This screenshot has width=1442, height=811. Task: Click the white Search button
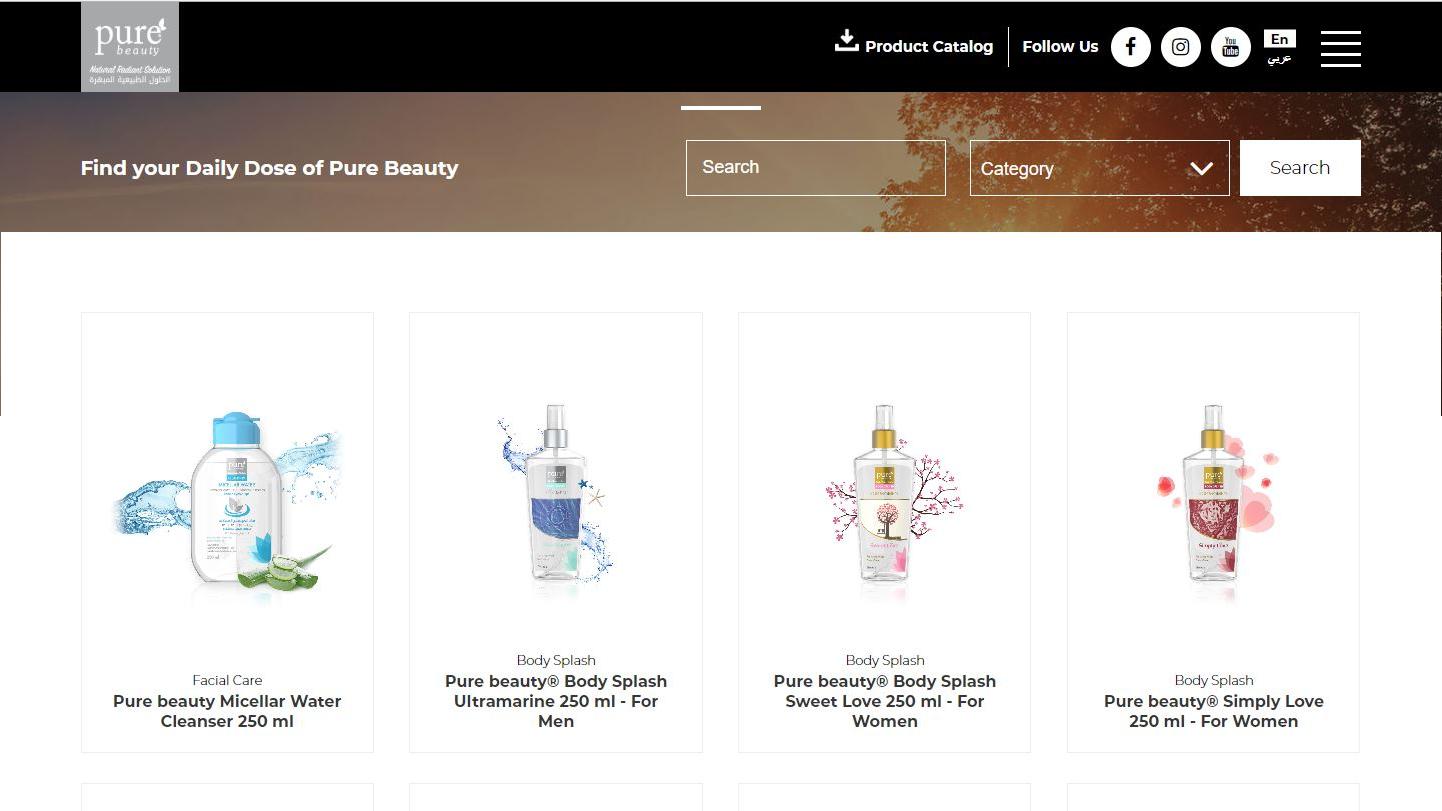coord(1300,168)
